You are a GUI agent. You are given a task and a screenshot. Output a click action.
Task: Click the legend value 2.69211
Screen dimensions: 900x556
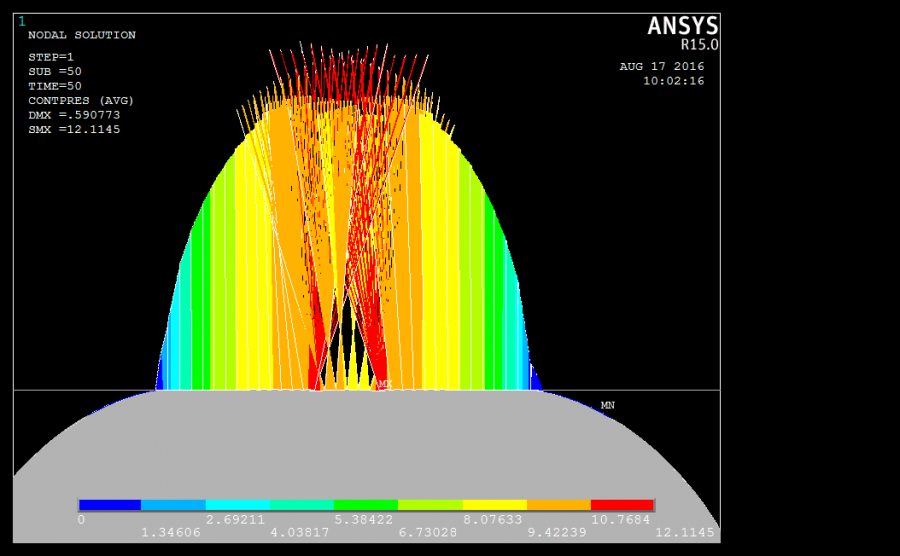[236, 520]
